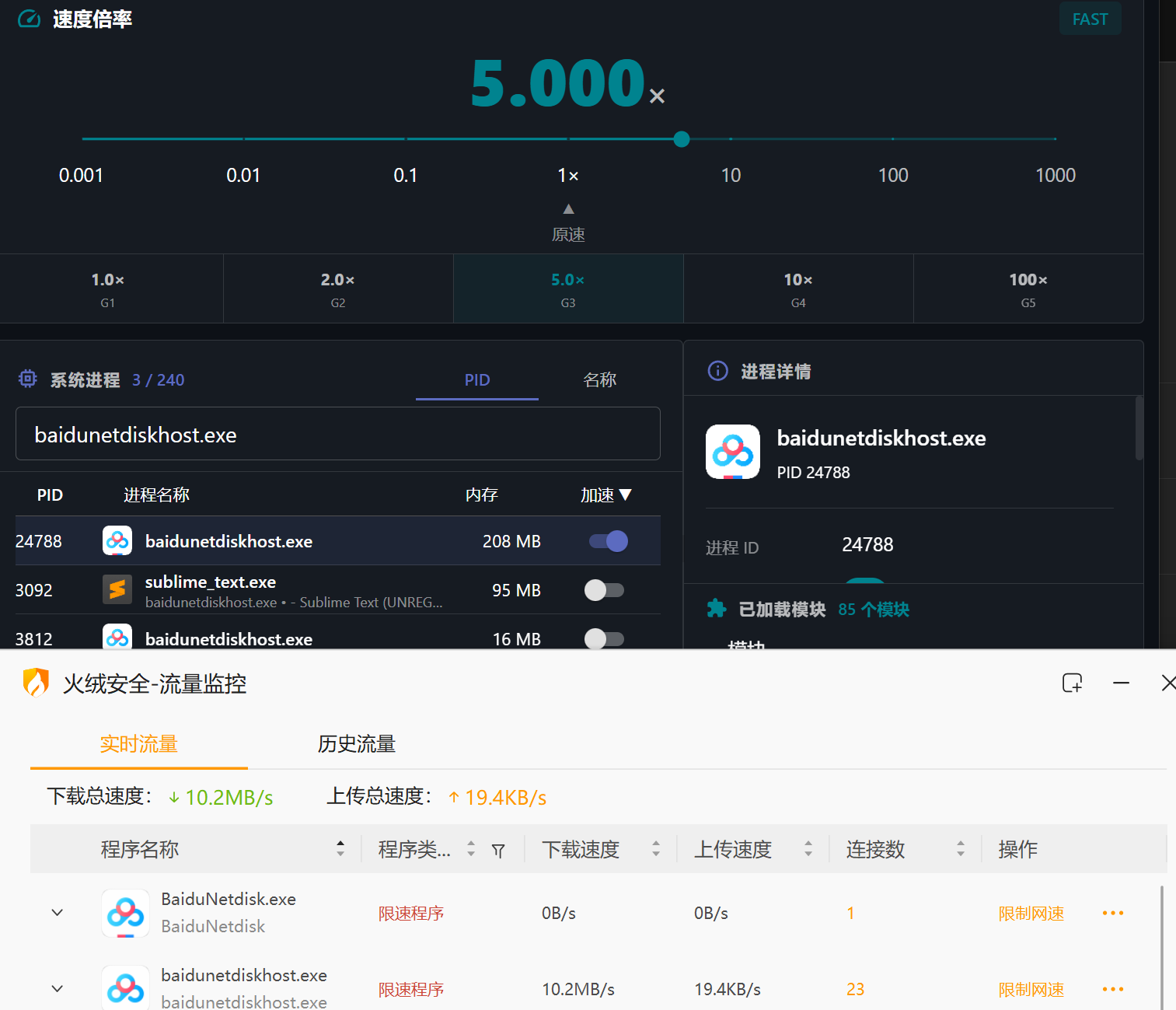Select the 100× G5 speed preset
The width and height of the screenshot is (1176, 1010).
click(1028, 288)
